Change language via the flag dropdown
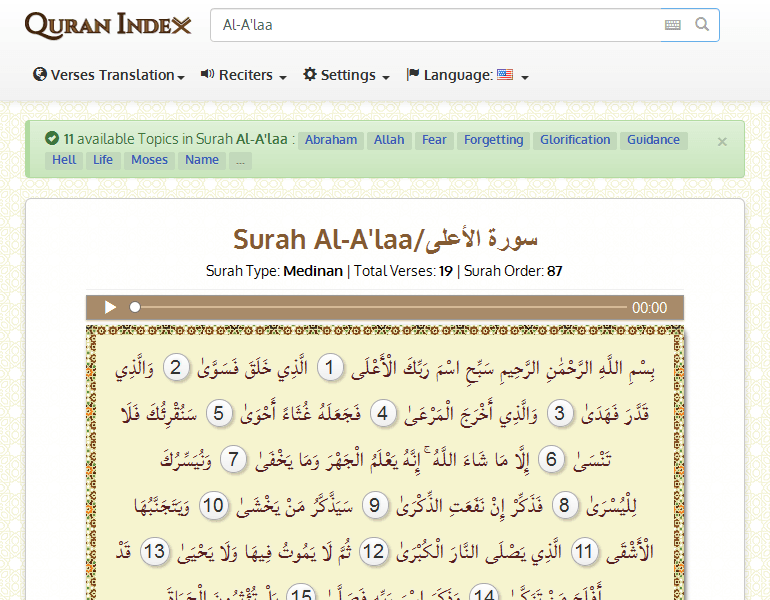770x600 pixels. click(467, 75)
